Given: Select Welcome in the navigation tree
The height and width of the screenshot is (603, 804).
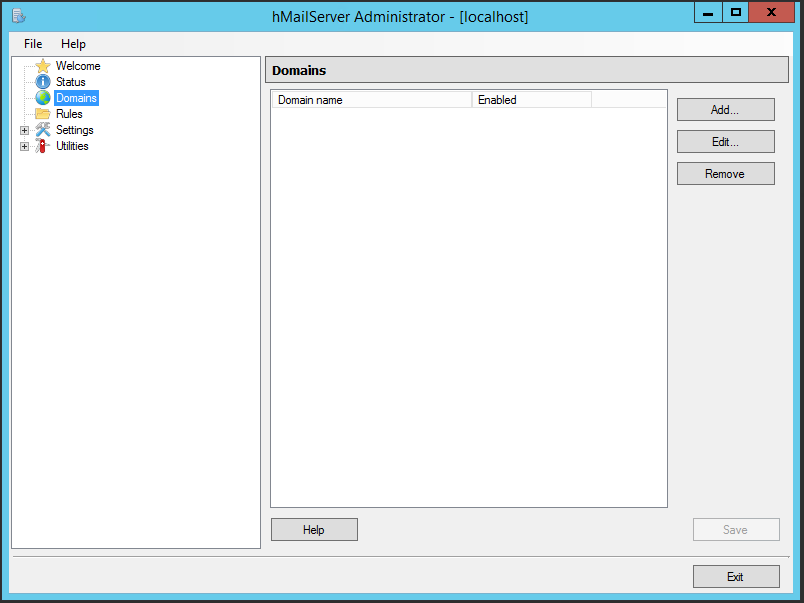Looking at the screenshot, I should click(78, 66).
